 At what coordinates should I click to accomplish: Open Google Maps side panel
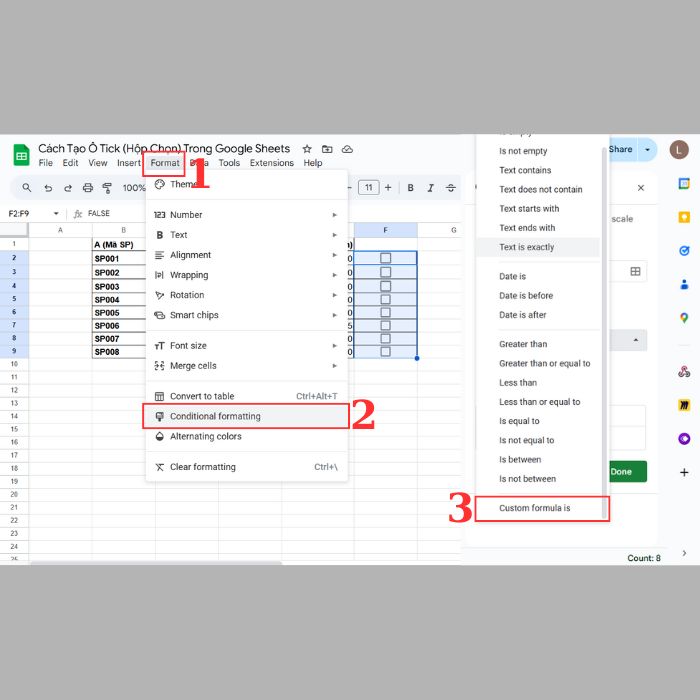684,318
